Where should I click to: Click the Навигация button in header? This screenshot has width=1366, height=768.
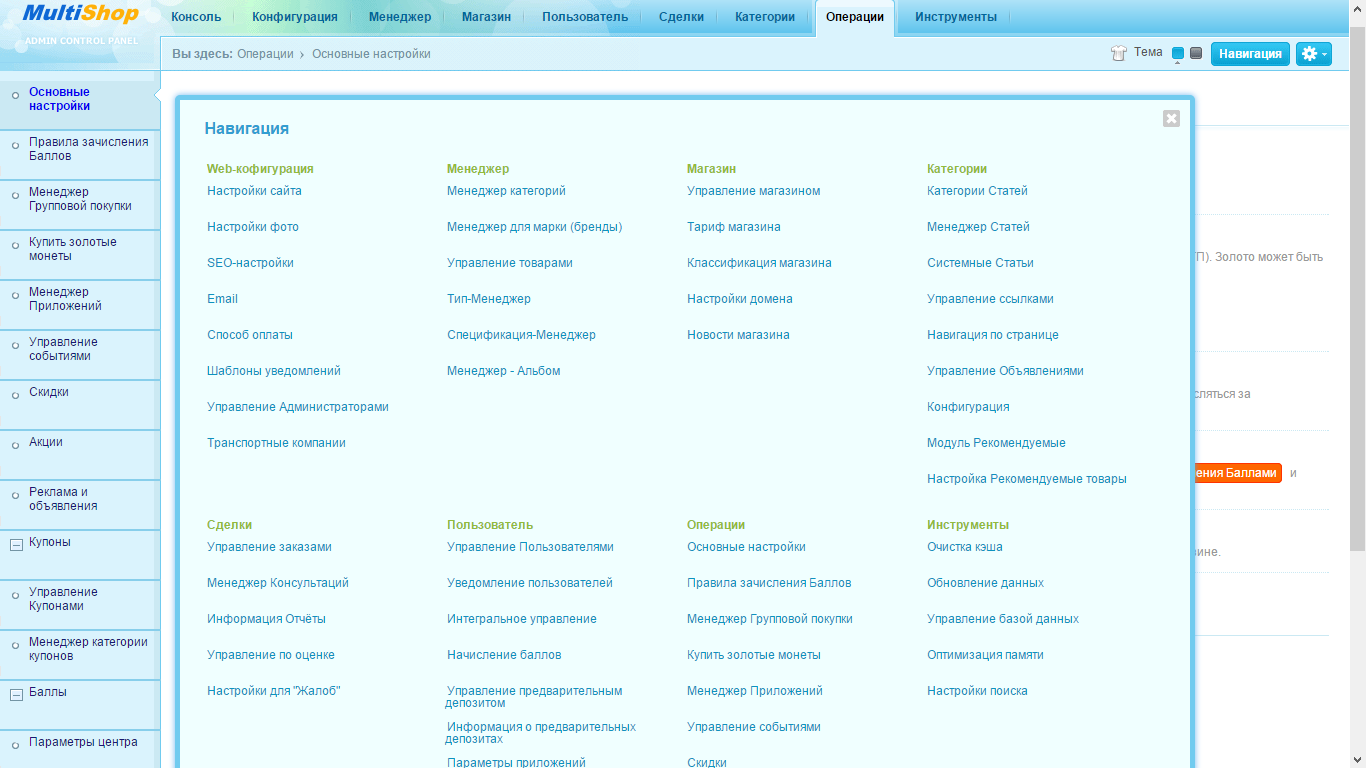1250,54
